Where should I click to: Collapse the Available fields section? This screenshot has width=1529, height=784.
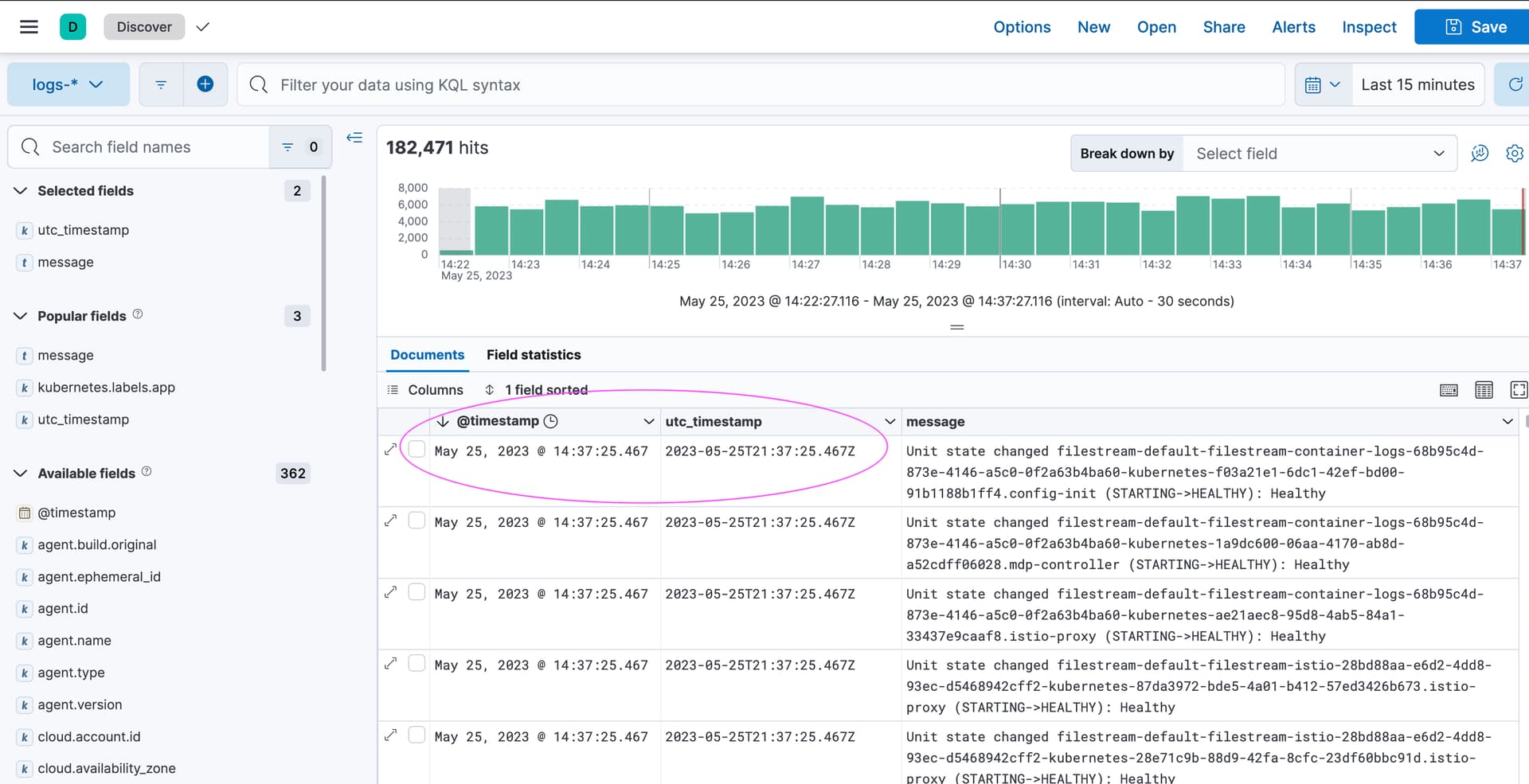pos(21,474)
